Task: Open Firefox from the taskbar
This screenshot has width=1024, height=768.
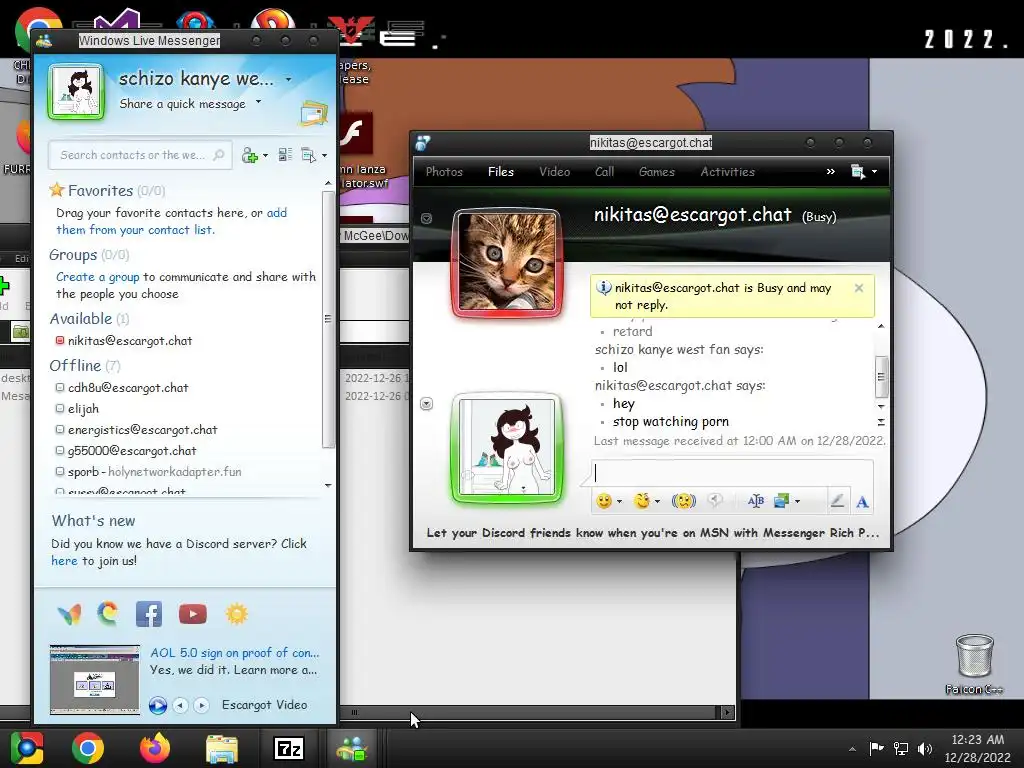Action: coord(155,748)
